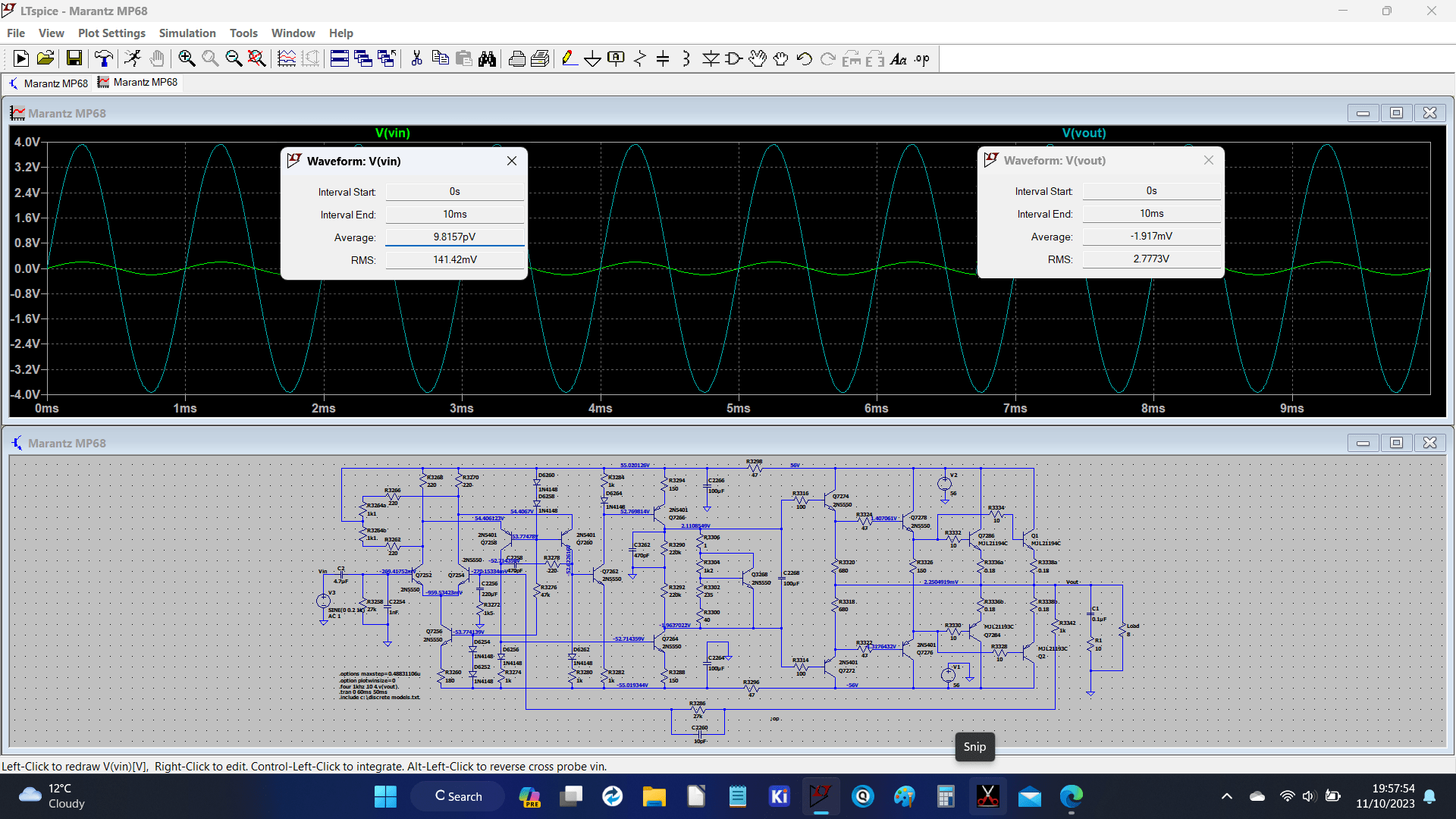Close the Waveform: V(vout) dialog

1209,160
